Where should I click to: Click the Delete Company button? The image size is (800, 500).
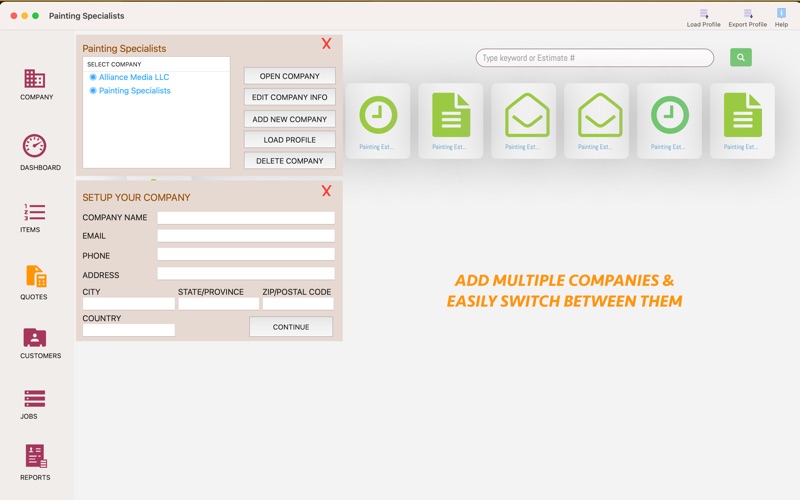coord(290,161)
